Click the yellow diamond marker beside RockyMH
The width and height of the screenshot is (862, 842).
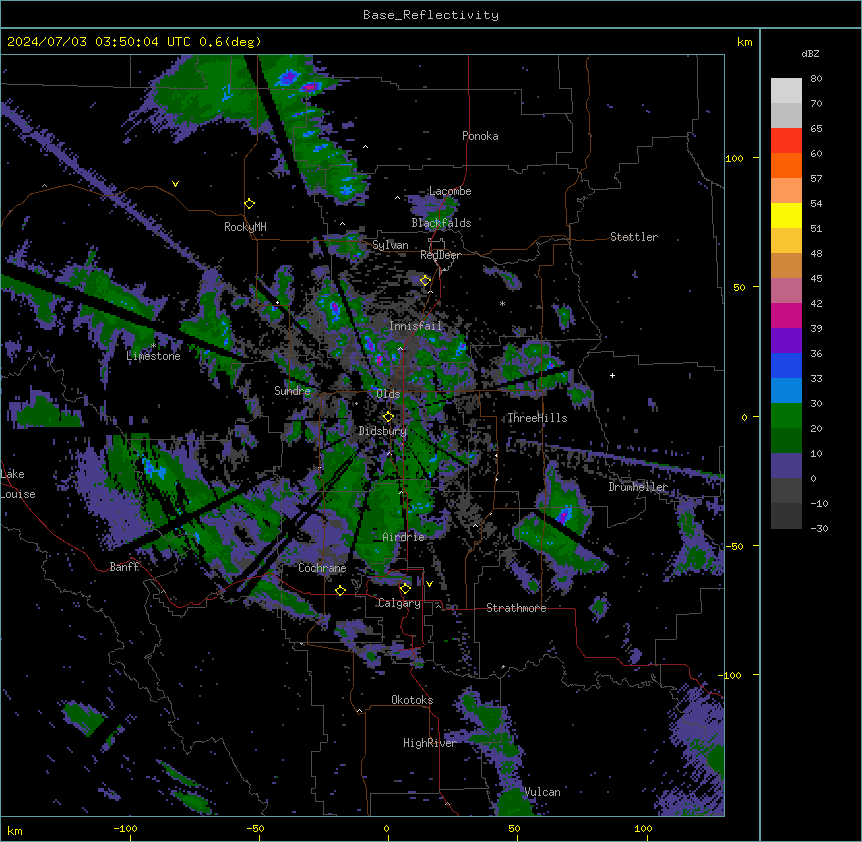(250, 204)
